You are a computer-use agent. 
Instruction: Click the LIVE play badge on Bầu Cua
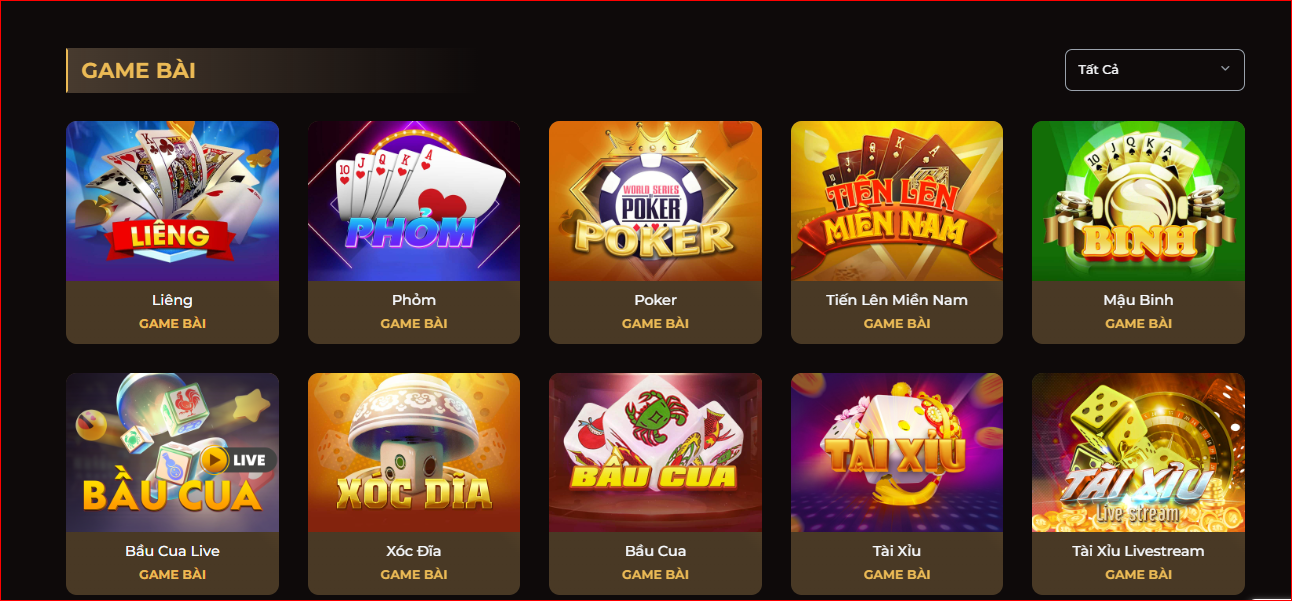click(x=238, y=460)
